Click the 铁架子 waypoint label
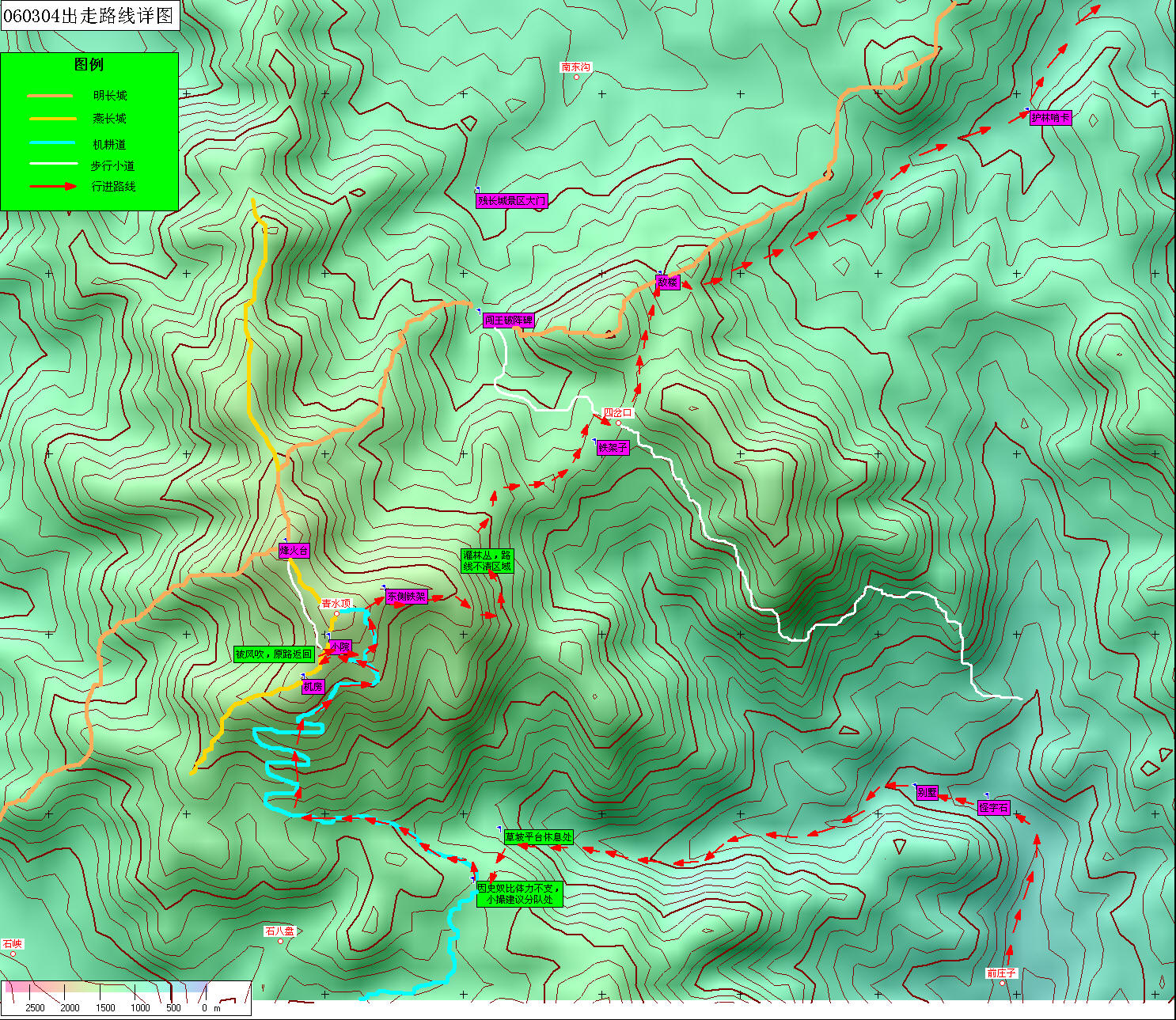This screenshot has width=1176, height=1020. [613, 448]
